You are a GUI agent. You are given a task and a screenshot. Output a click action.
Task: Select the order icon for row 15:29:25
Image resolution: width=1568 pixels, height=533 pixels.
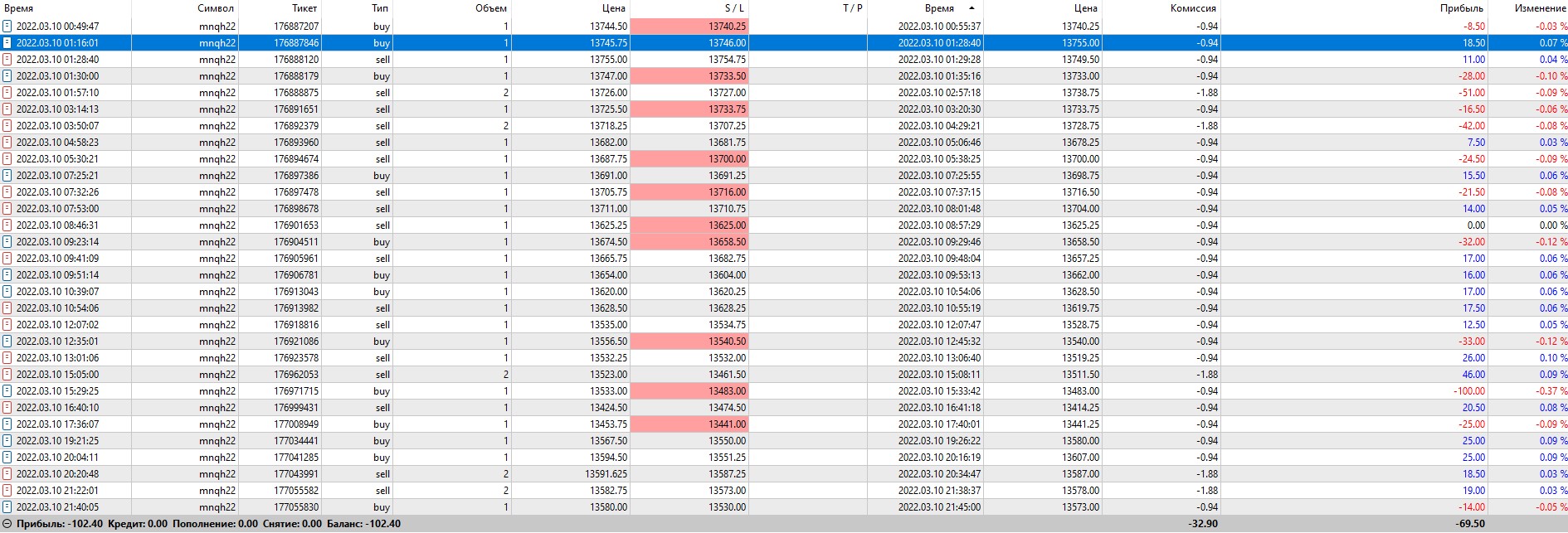7,391
